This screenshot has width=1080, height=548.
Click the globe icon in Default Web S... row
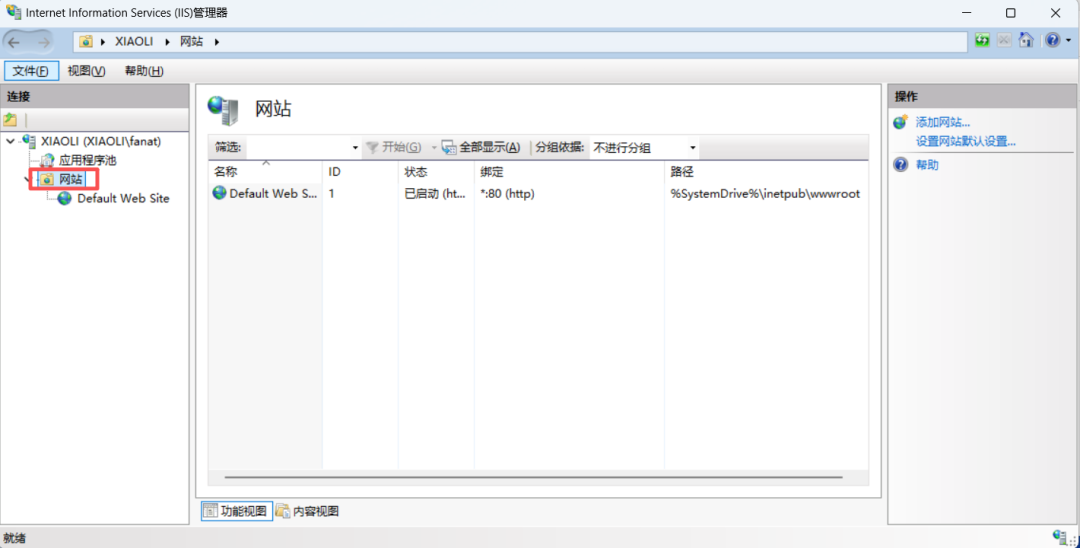point(220,193)
